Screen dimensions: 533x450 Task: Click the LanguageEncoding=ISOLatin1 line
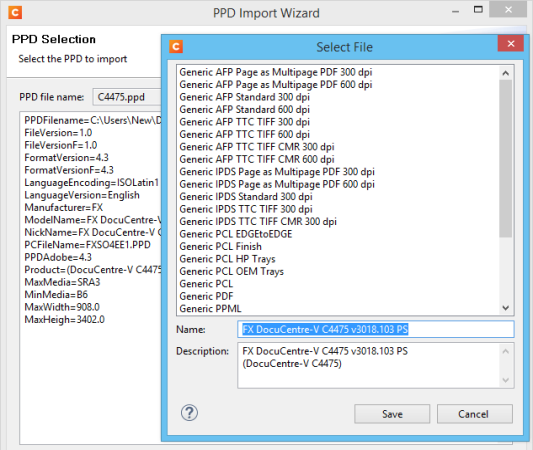click(91, 183)
